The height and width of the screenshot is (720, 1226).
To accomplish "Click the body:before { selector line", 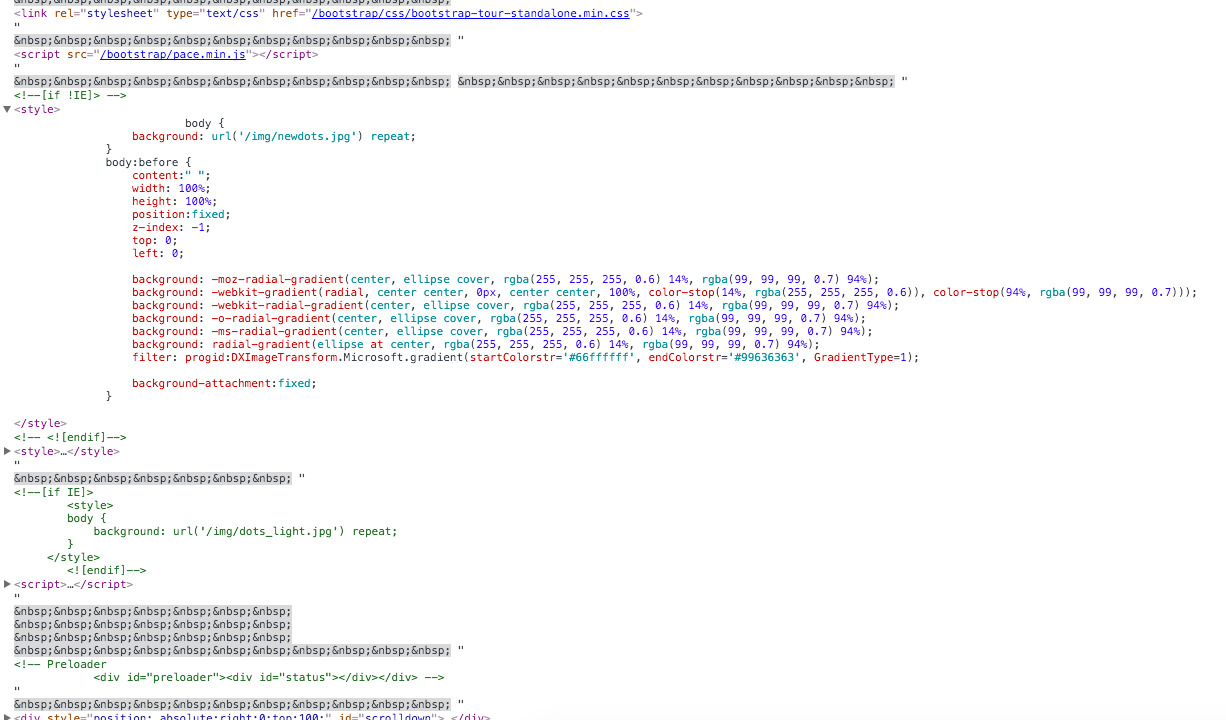I will pos(148,162).
